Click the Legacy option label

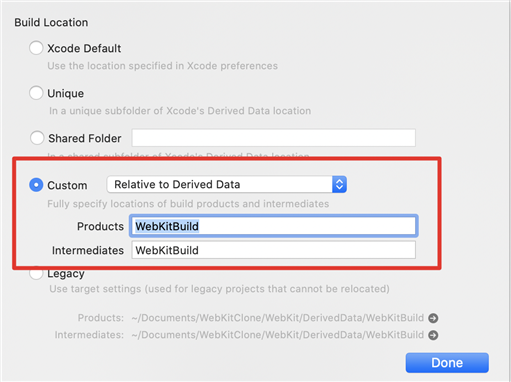(66, 274)
